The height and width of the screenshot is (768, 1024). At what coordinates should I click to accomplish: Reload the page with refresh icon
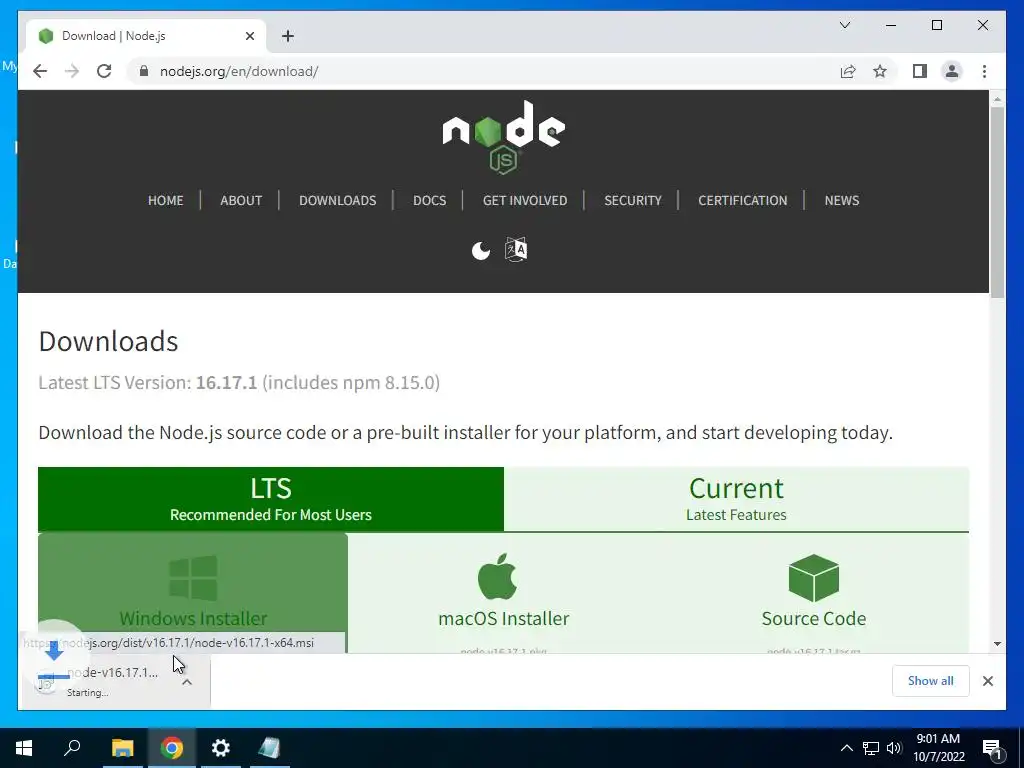(104, 71)
